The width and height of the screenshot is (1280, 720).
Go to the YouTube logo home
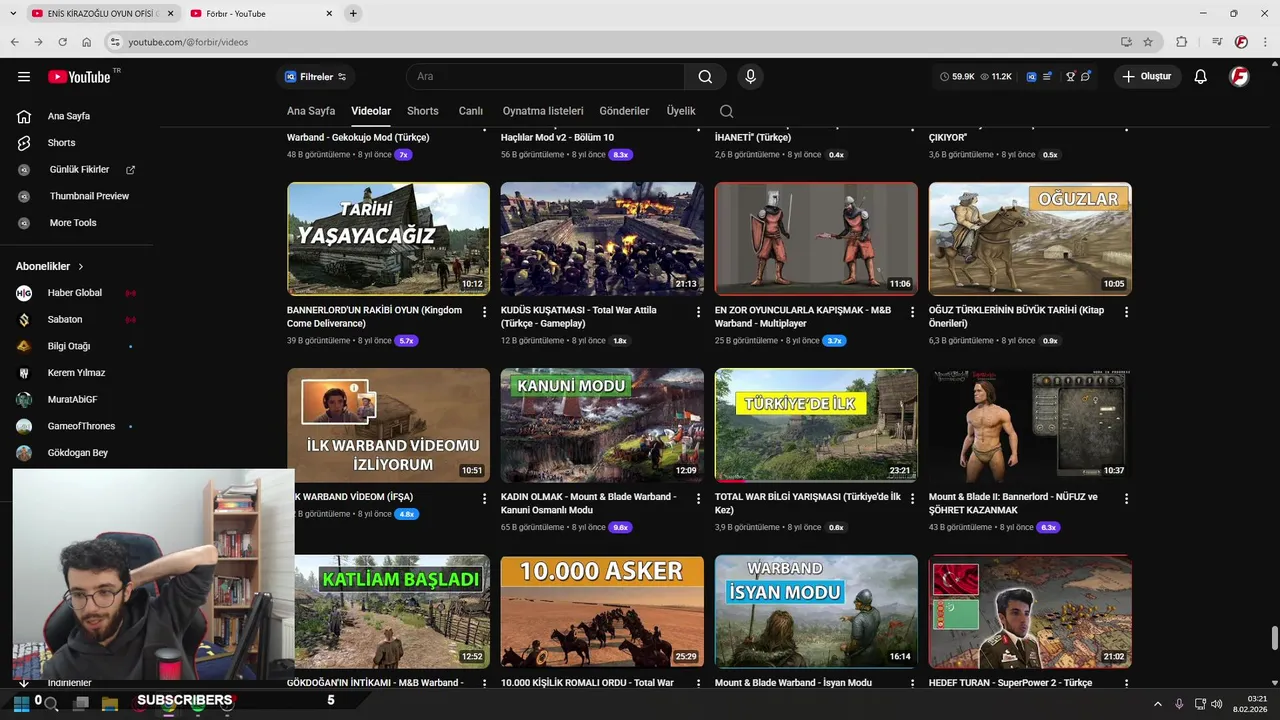pyautogui.click(x=80, y=77)
